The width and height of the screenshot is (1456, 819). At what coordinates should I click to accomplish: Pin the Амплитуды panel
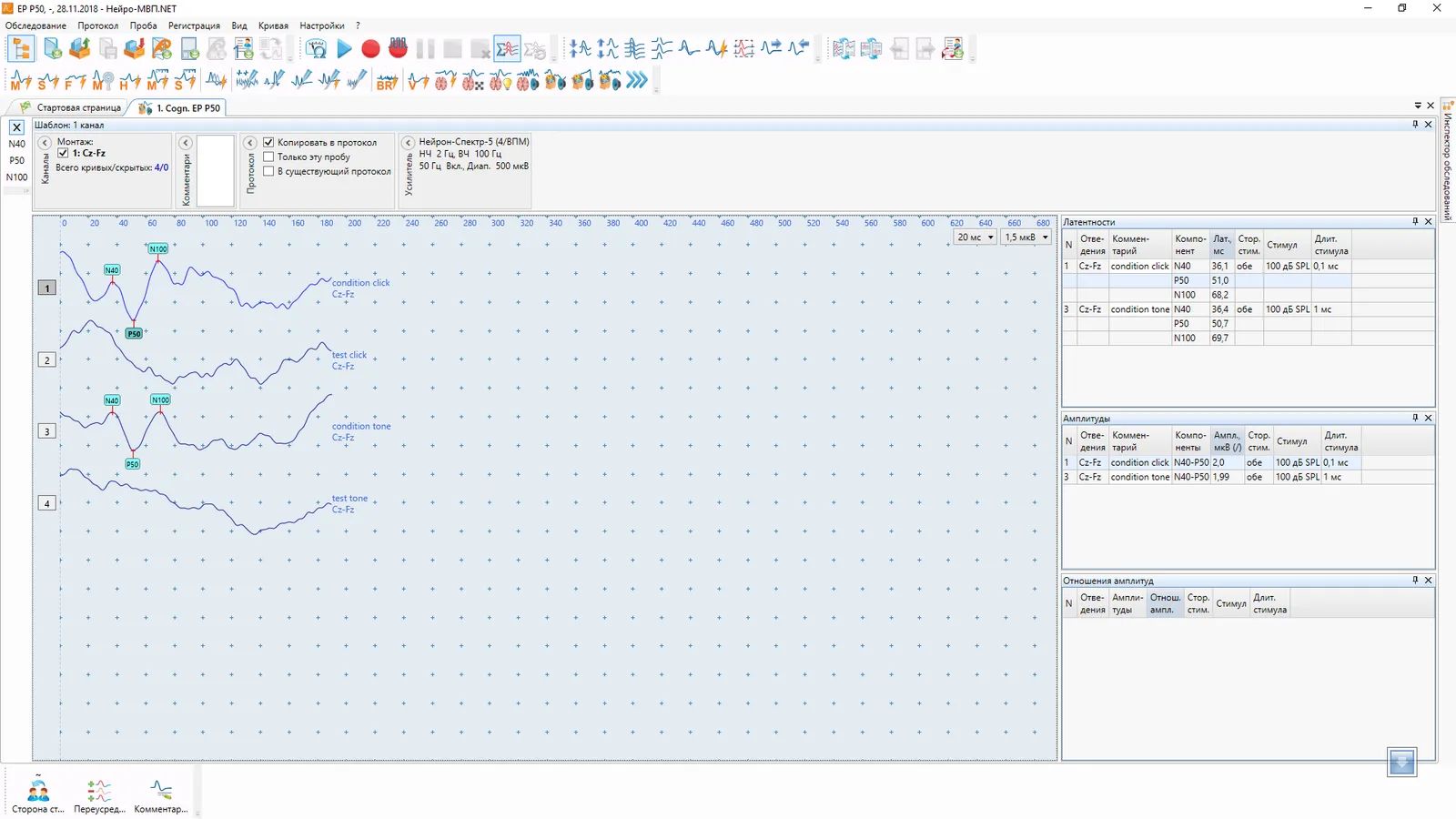pyautogui.click(x=1415, y=418)
